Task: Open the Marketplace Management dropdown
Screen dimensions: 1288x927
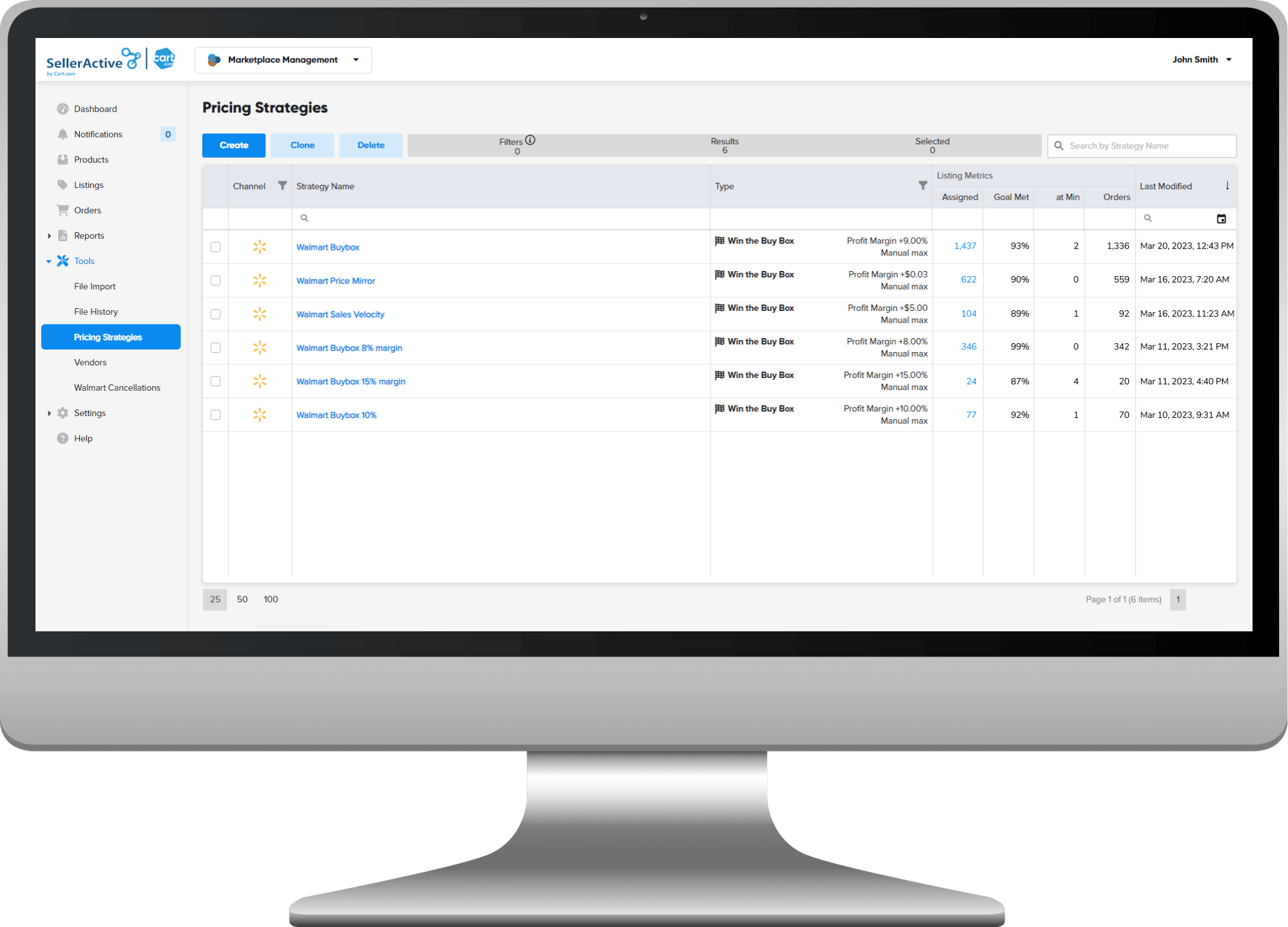Action: tap(283, 60)
